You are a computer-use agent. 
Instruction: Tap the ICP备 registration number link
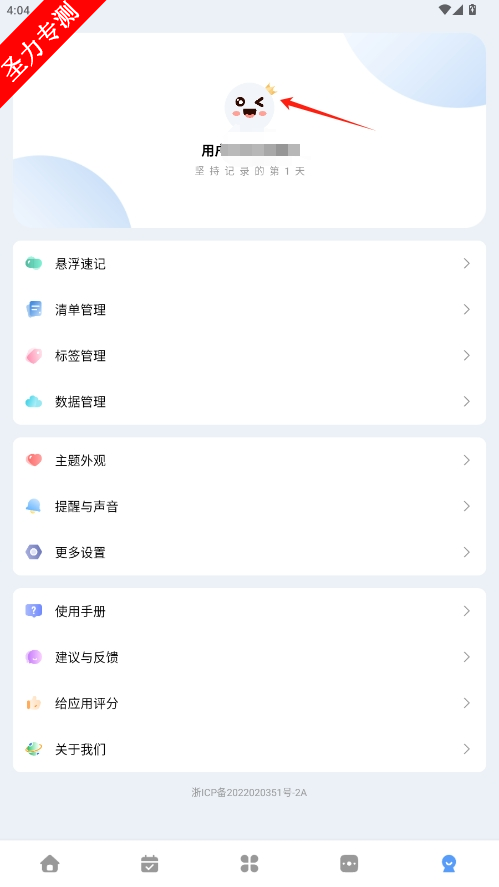(250, 793)
